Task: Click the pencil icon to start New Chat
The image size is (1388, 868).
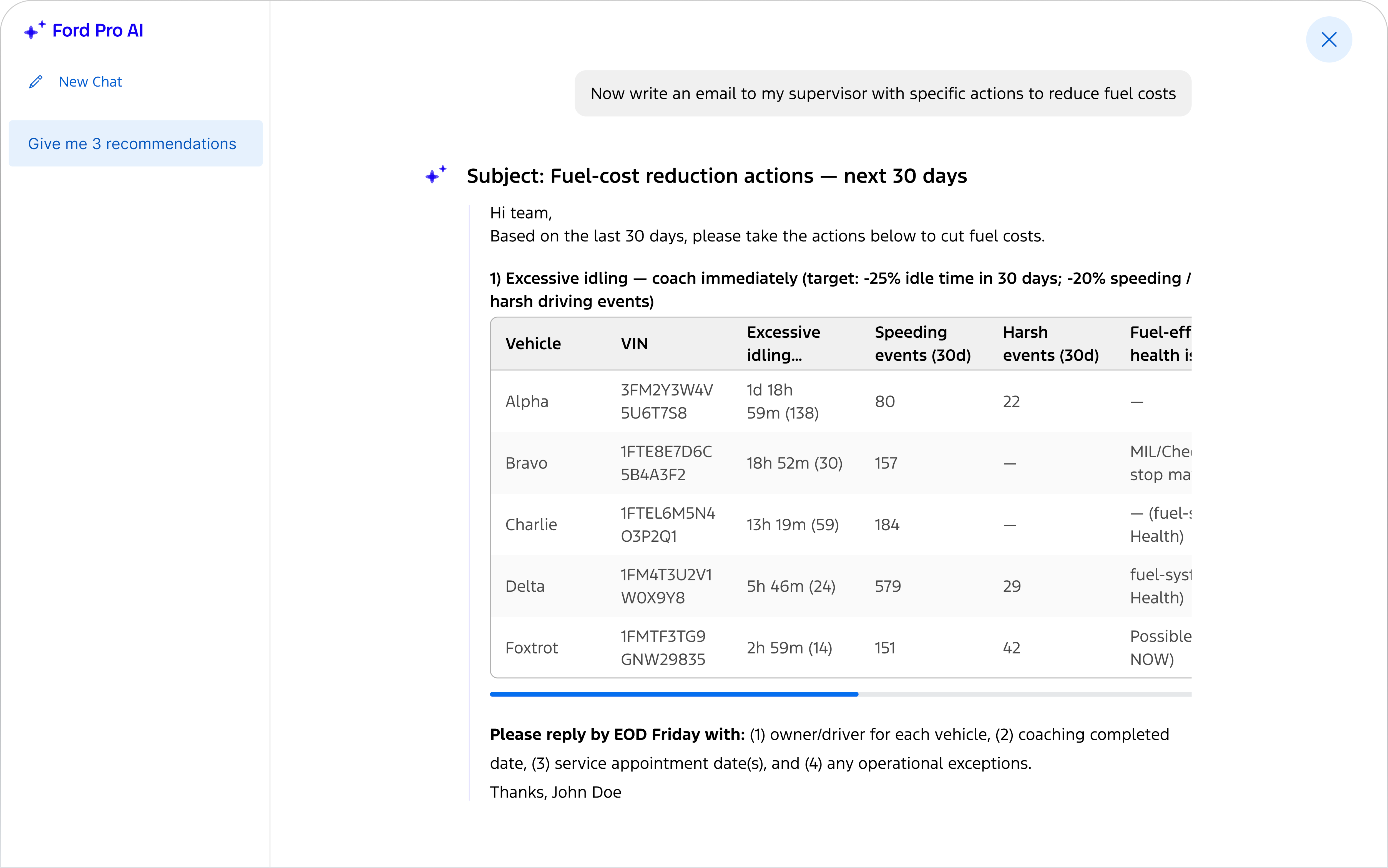Action: (x=36, y=82)
